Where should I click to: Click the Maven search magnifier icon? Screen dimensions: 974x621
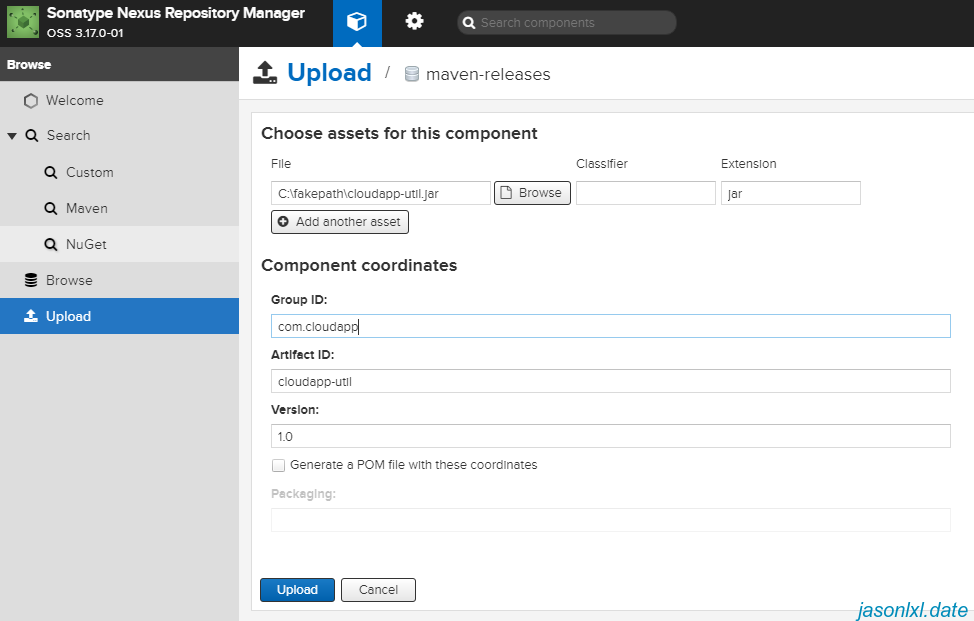(x=51, y=208)
